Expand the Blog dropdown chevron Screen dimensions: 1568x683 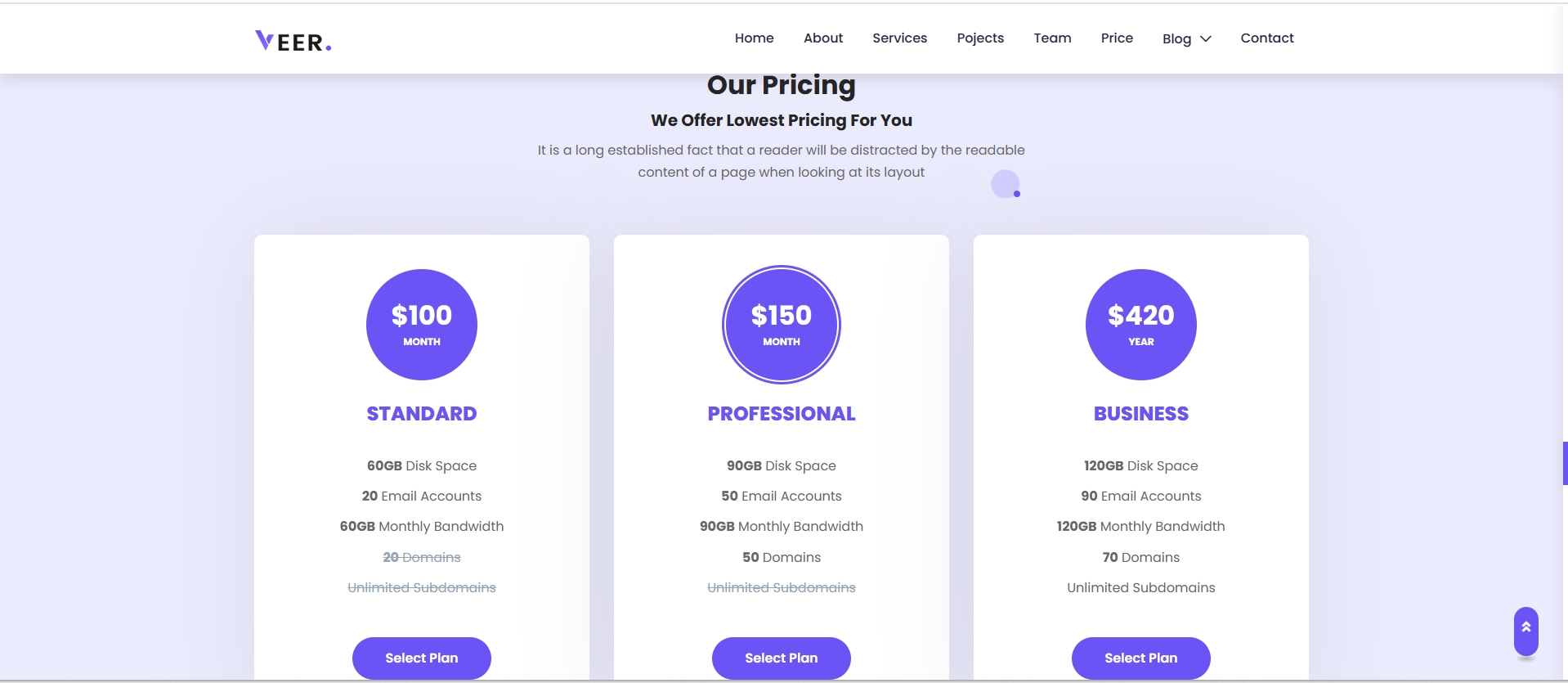tap(1205, 38)
